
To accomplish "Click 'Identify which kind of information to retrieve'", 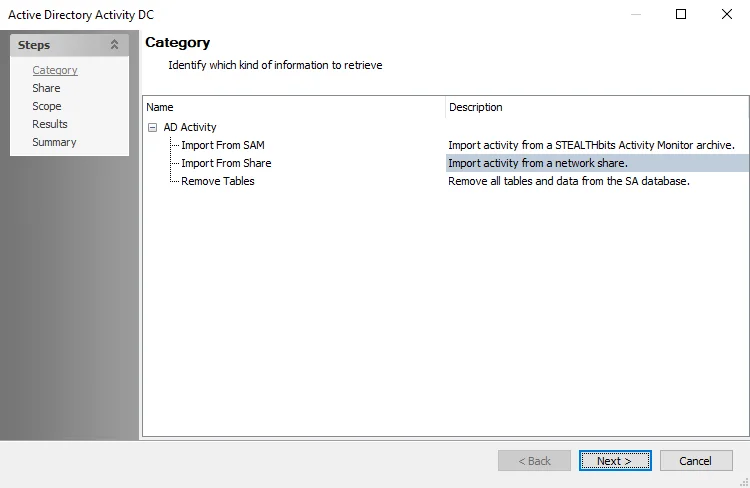I will (x=275, y=65).
